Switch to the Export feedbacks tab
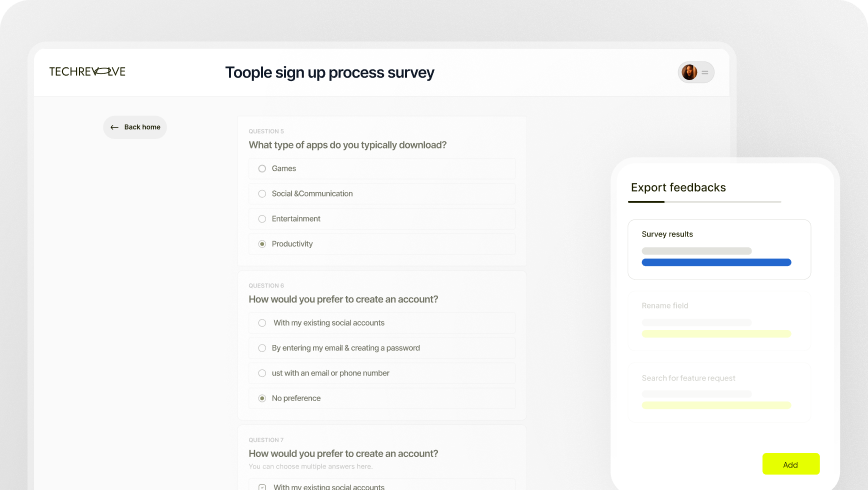The image size is (868, 490). click(678, 187)
